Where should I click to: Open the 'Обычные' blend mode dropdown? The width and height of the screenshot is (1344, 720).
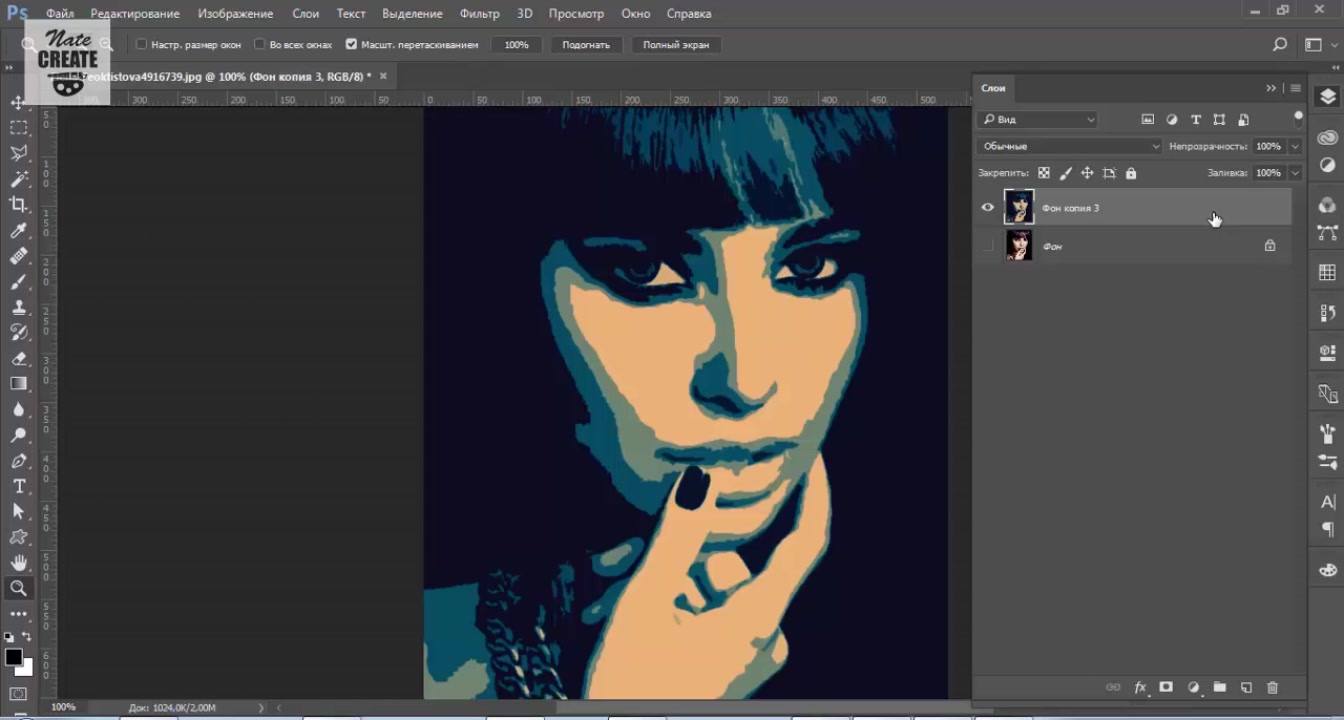[1070, 146]
